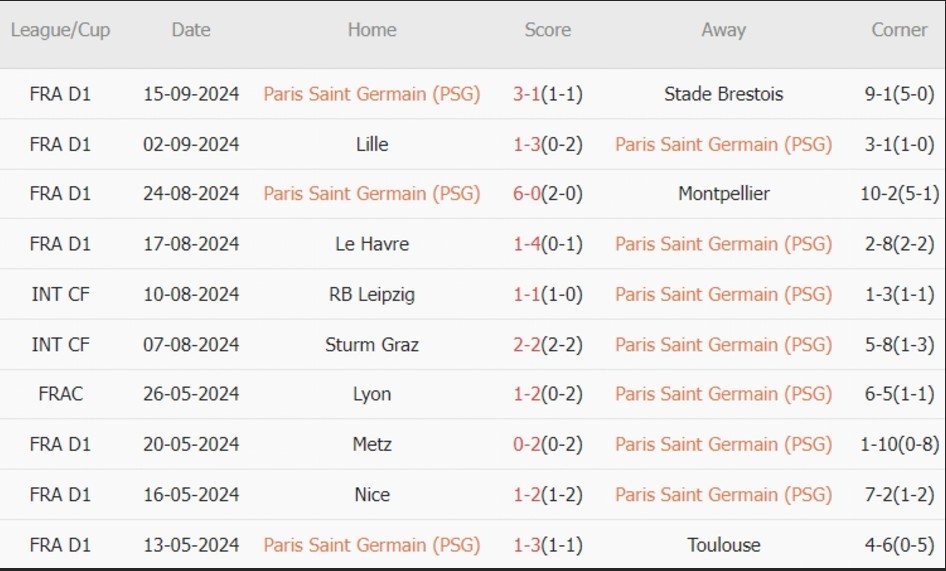This screenshot has width=946, height=571.
Task: Open Stade Brestois team link
Action: 723,94
